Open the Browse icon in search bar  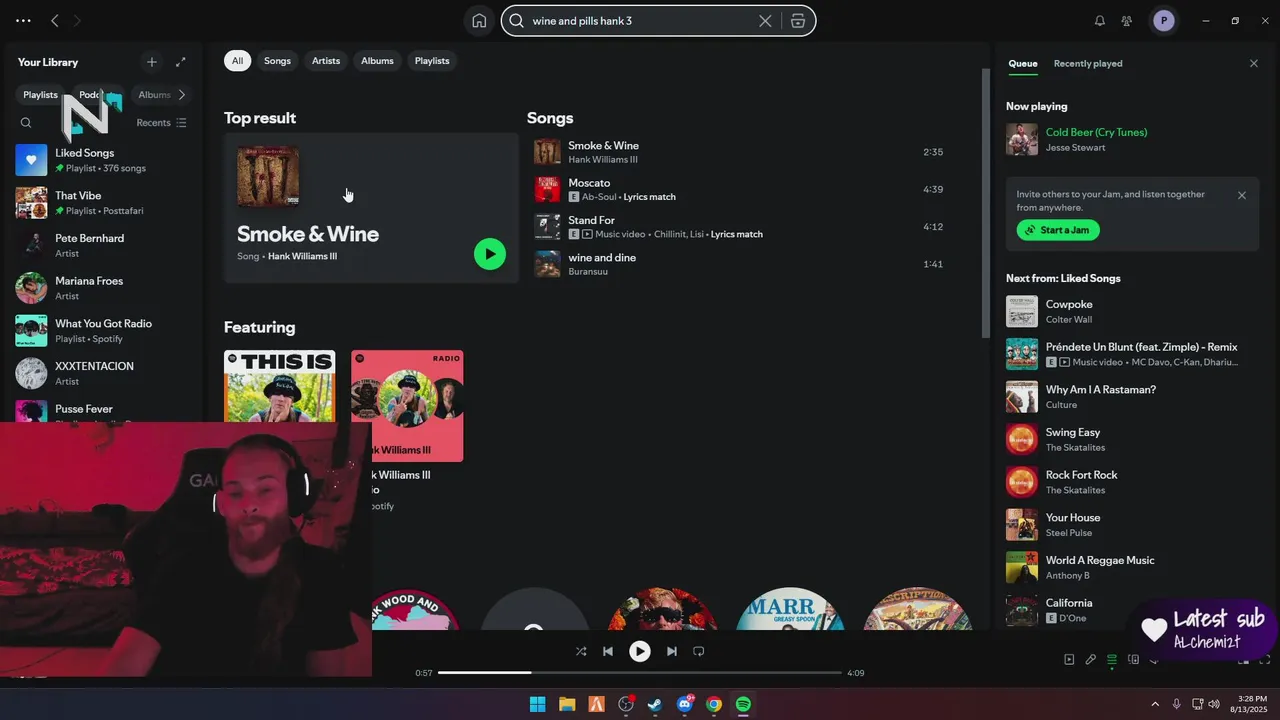798,21
